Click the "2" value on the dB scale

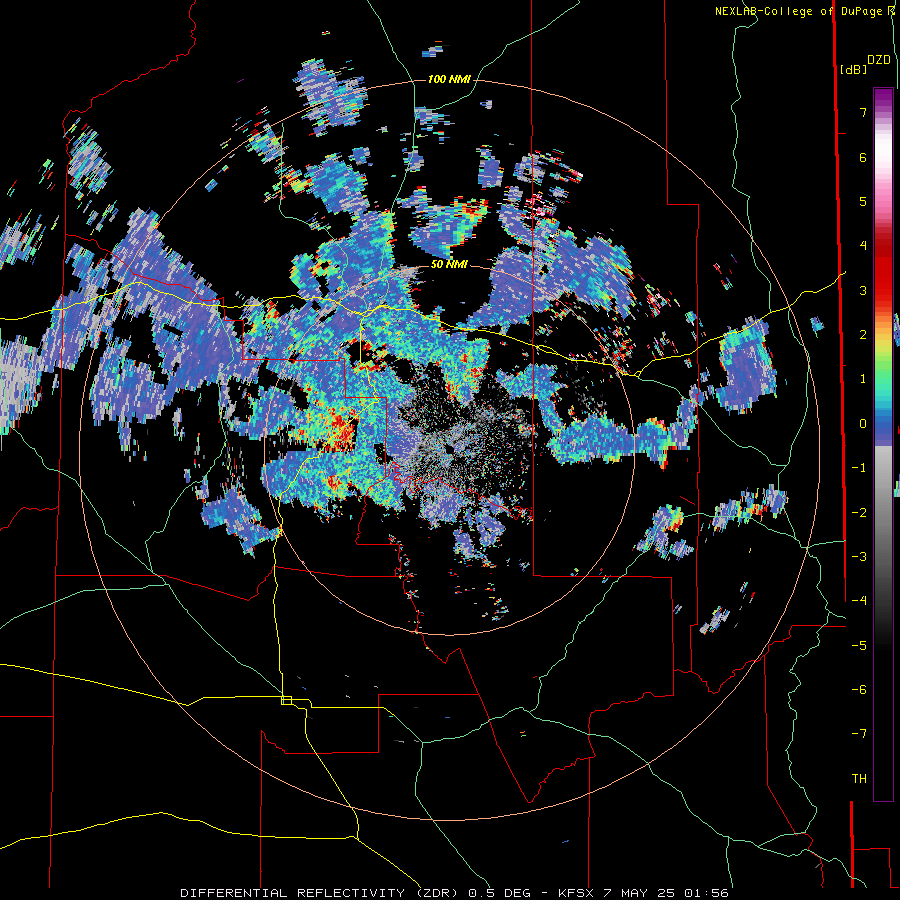[x=863, y=335]
